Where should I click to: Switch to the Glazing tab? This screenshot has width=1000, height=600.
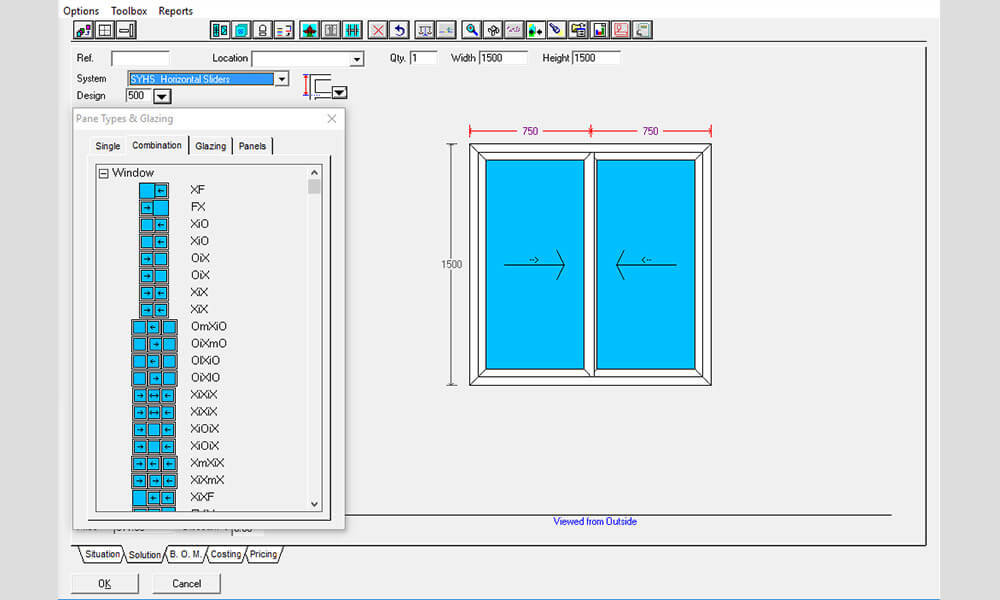point(211,145)
